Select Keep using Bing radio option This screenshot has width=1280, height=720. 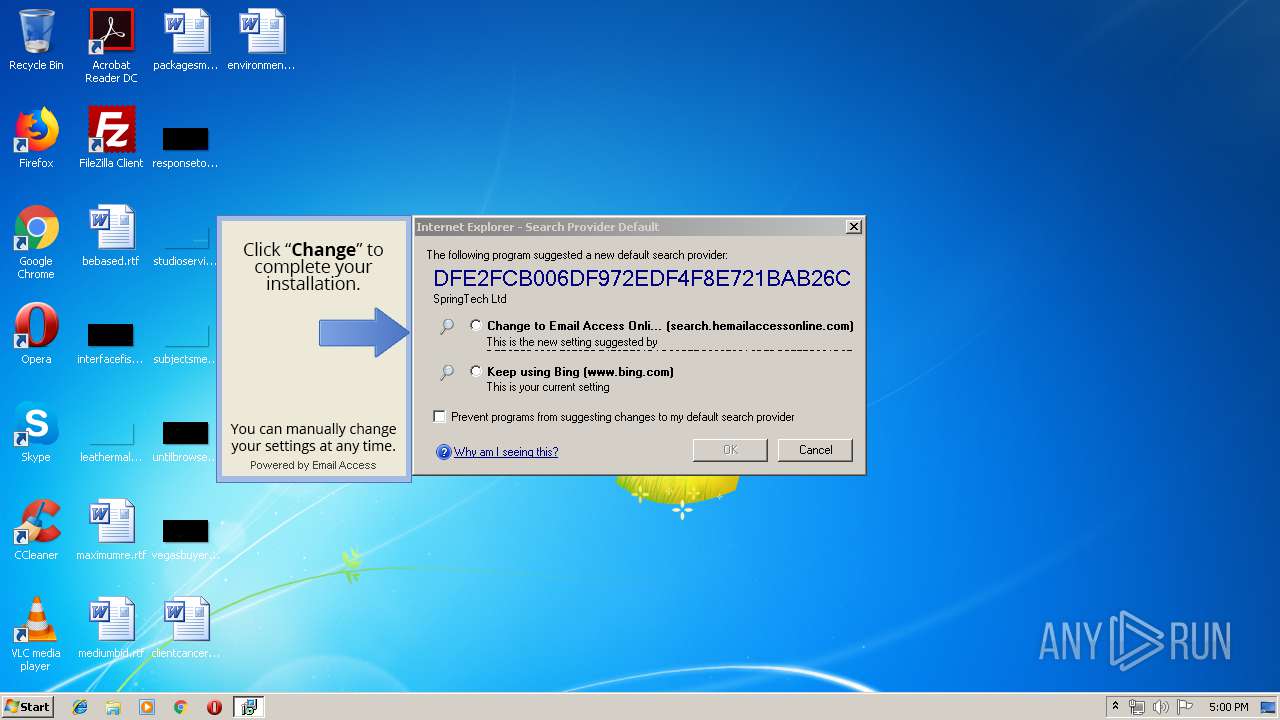pyautogui.click(x=476, y=371)
